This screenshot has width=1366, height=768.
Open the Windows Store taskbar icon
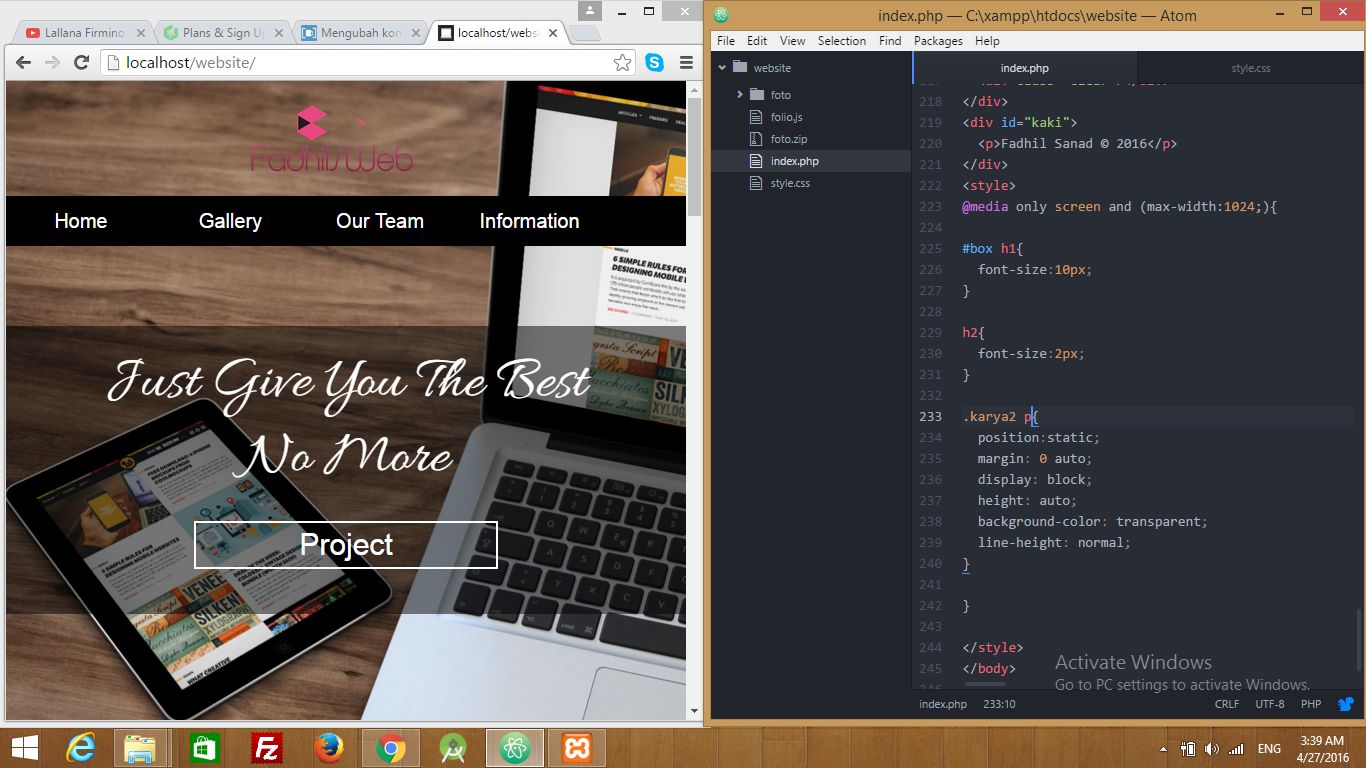click(205, 748)
